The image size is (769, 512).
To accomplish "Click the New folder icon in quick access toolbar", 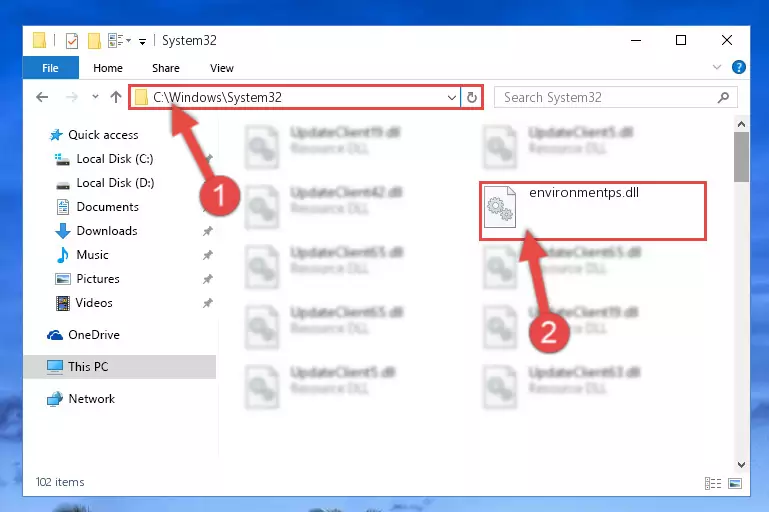I will pos(94,41).
